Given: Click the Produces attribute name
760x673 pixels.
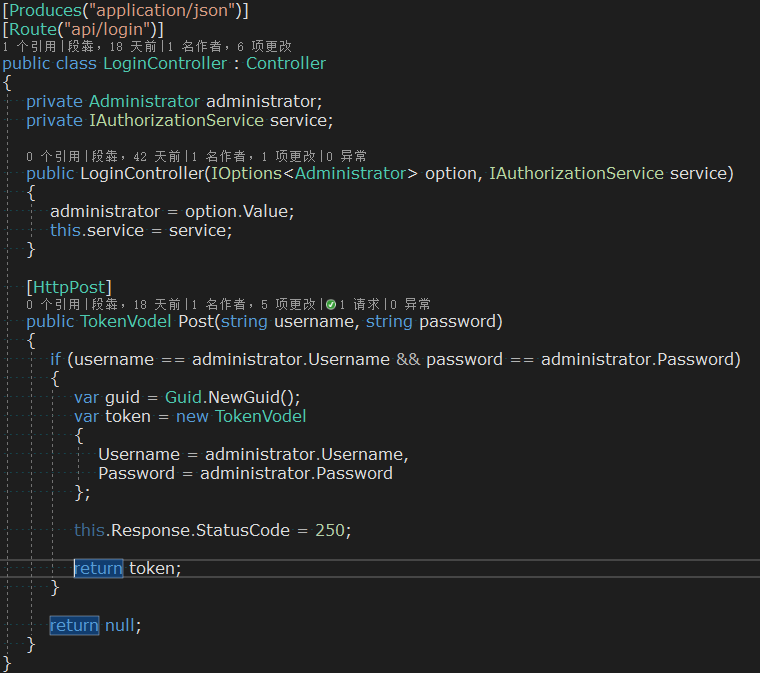Looking at the screenshot, I should 46,10.
